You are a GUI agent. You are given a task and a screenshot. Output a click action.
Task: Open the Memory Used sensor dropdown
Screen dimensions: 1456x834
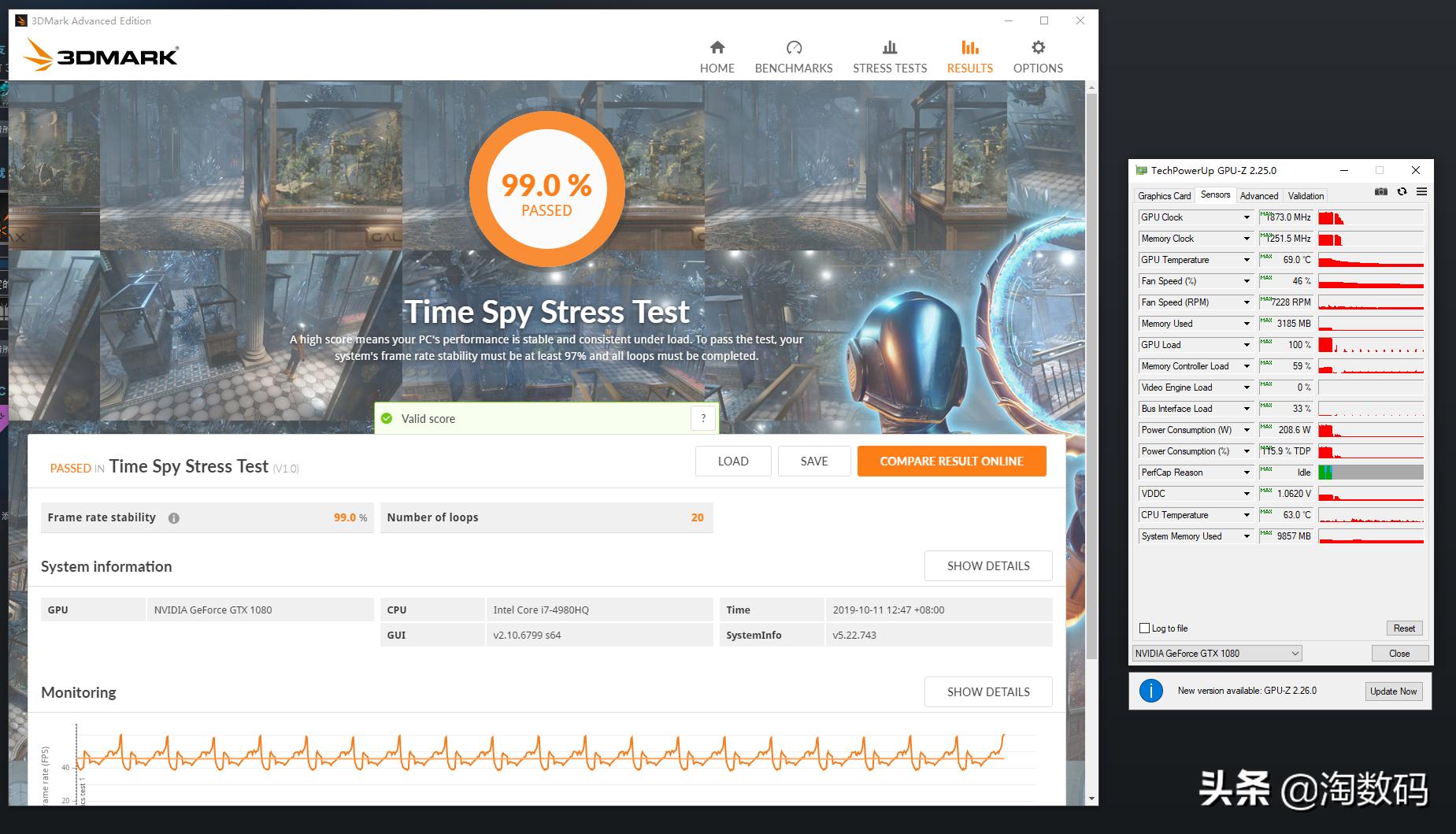1247,324
